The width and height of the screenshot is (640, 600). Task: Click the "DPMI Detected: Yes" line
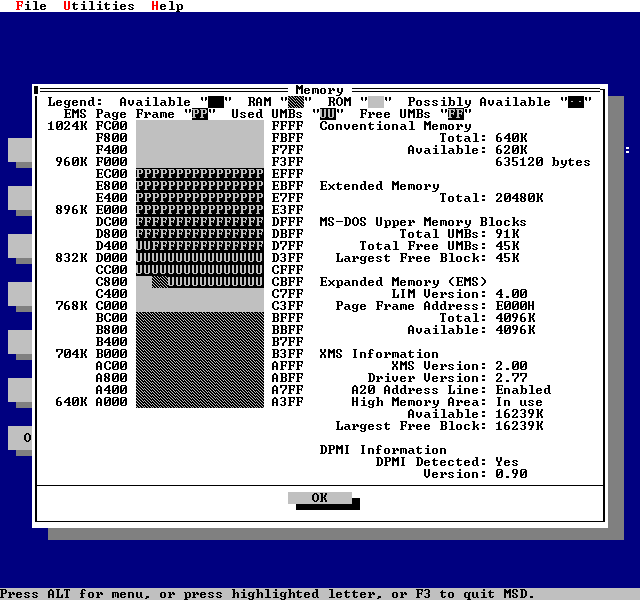coord(447,462)
